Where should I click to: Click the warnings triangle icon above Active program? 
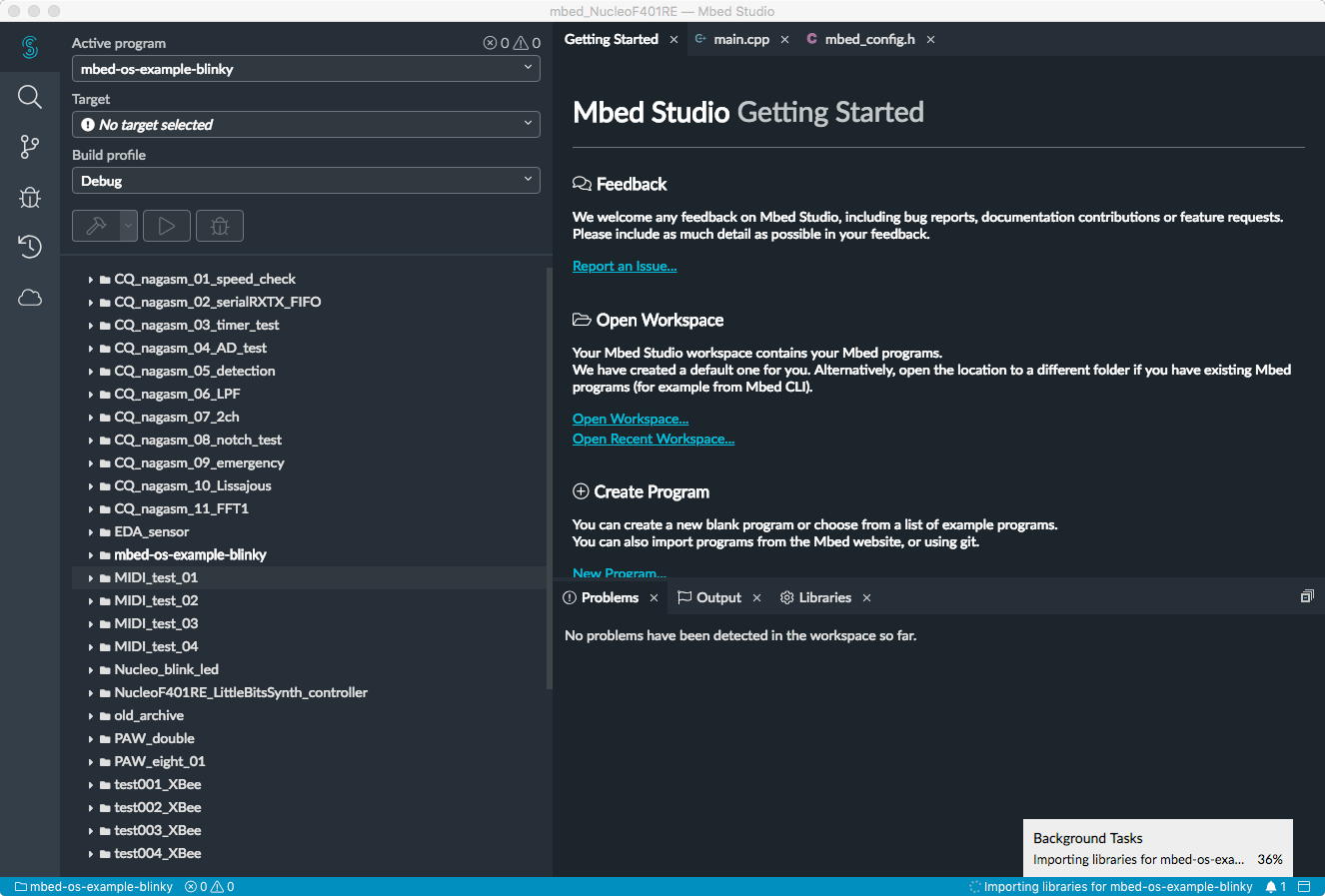(x=521, y=43)
